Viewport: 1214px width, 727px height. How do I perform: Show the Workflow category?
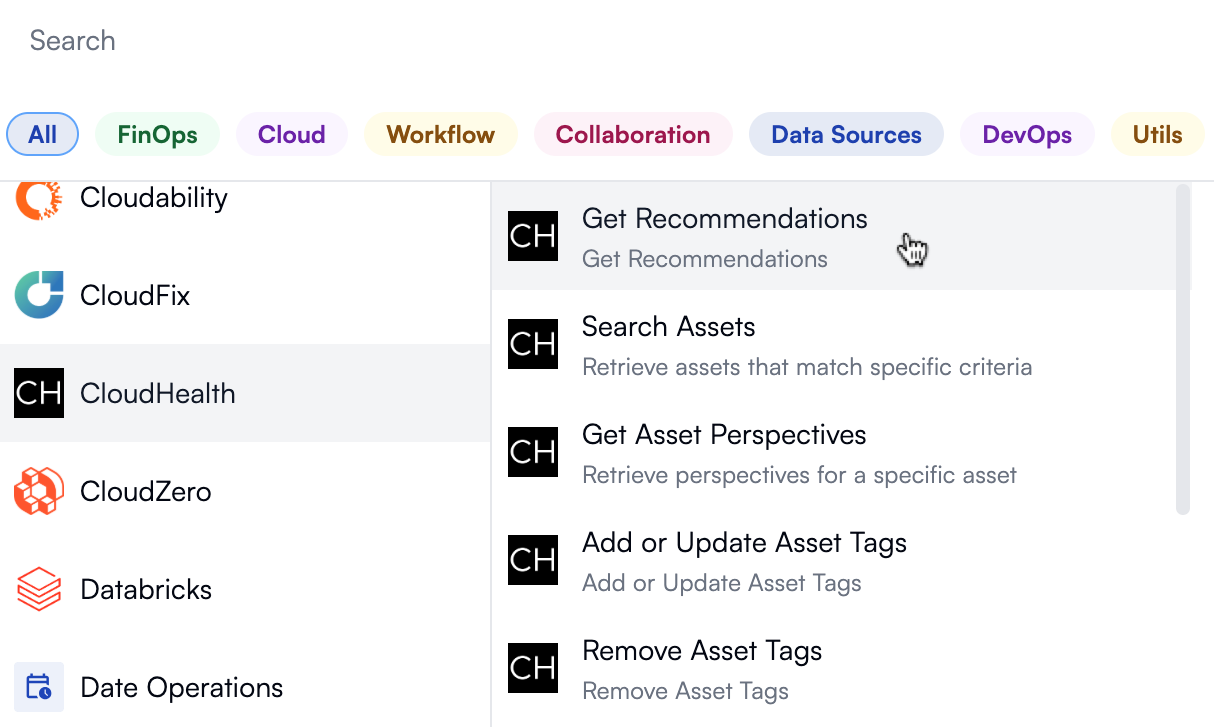(440, 135)
